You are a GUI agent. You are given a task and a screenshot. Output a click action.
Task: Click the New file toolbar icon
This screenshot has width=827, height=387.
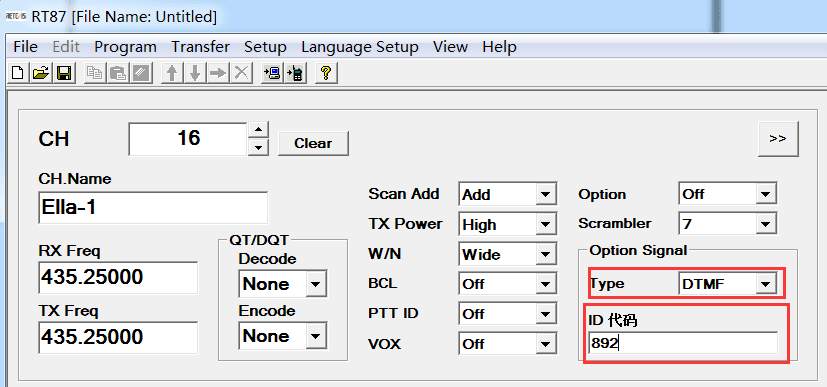click(17, 73)
